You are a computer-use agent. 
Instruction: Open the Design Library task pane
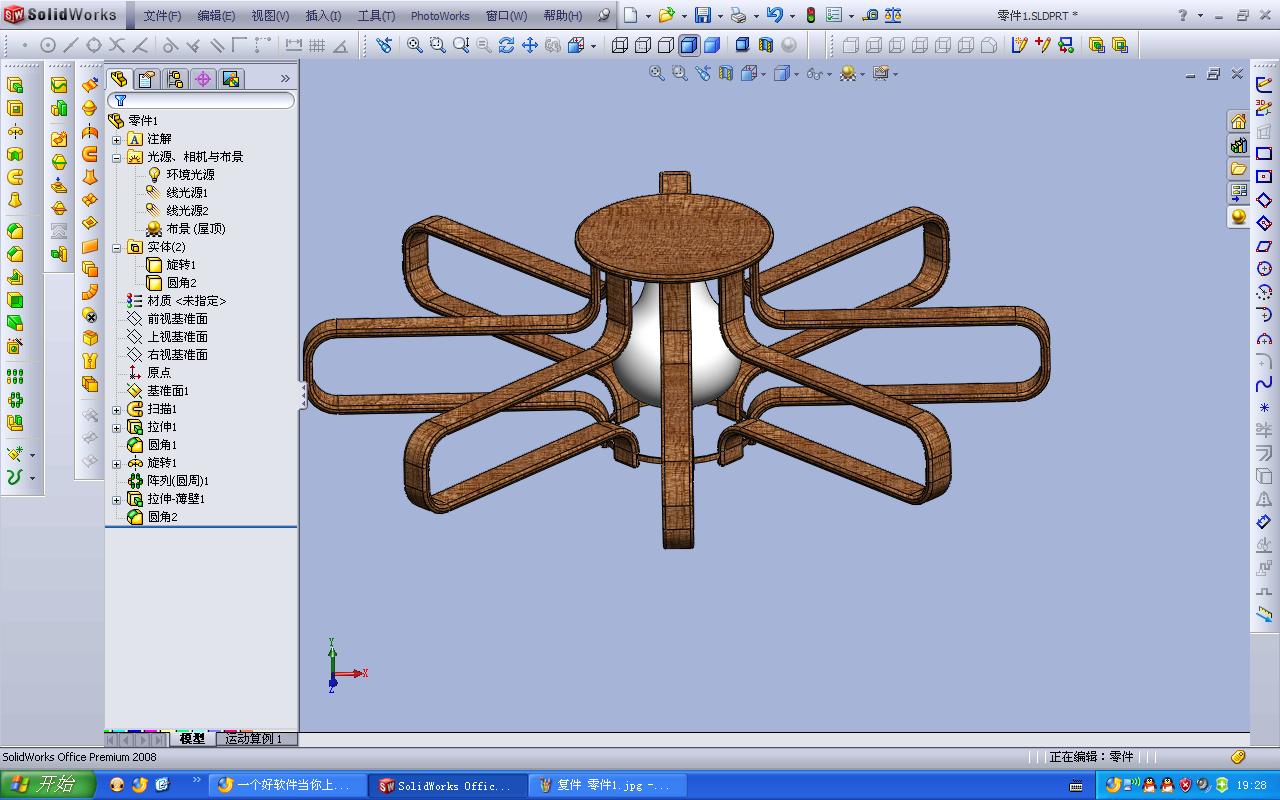[x=1239, y=145]
